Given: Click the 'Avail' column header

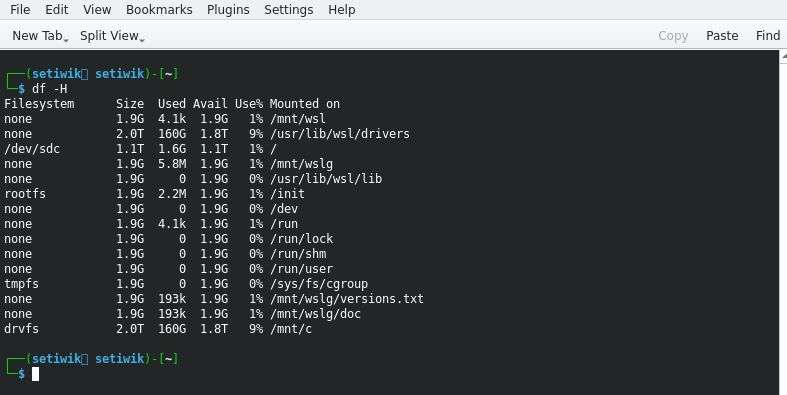Looking at the screenshot, I should click(210, 104).
